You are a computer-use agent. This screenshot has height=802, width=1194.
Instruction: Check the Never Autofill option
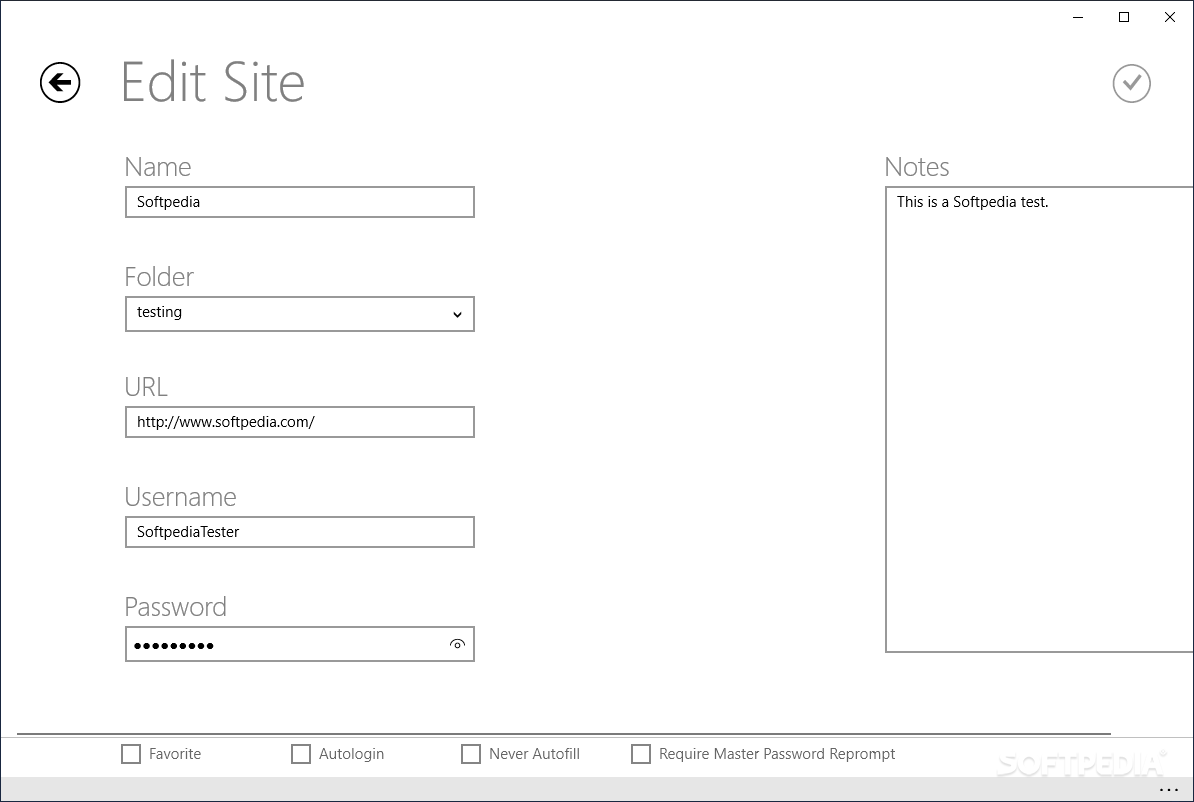(x=471, y=754)
